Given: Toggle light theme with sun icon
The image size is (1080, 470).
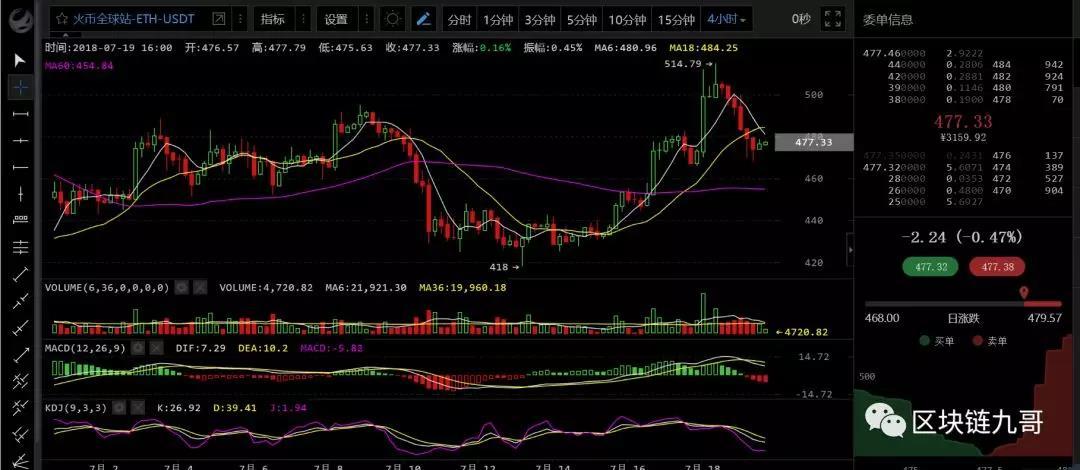Looking at the screenshot, I should click(x=393, y=19).
